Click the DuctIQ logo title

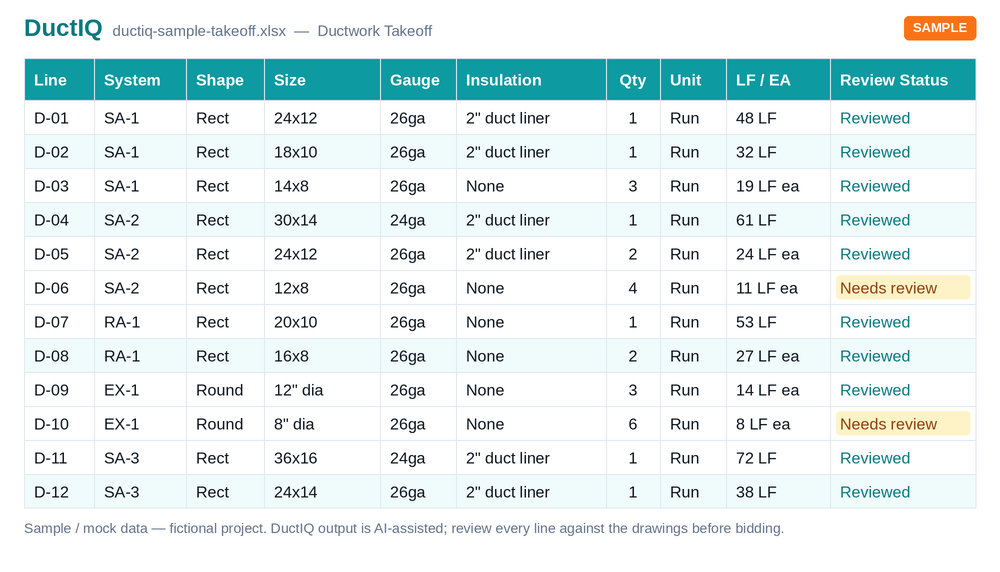click(63, 29)
